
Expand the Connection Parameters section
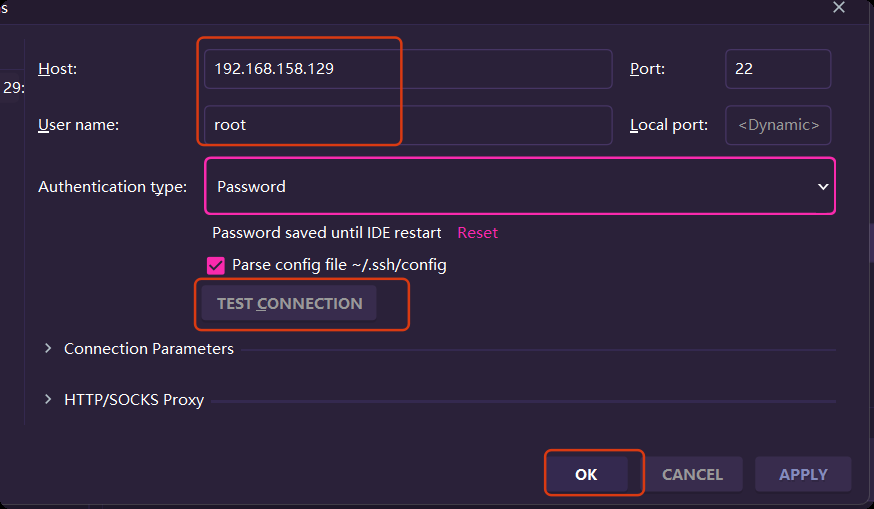[148, 349]
